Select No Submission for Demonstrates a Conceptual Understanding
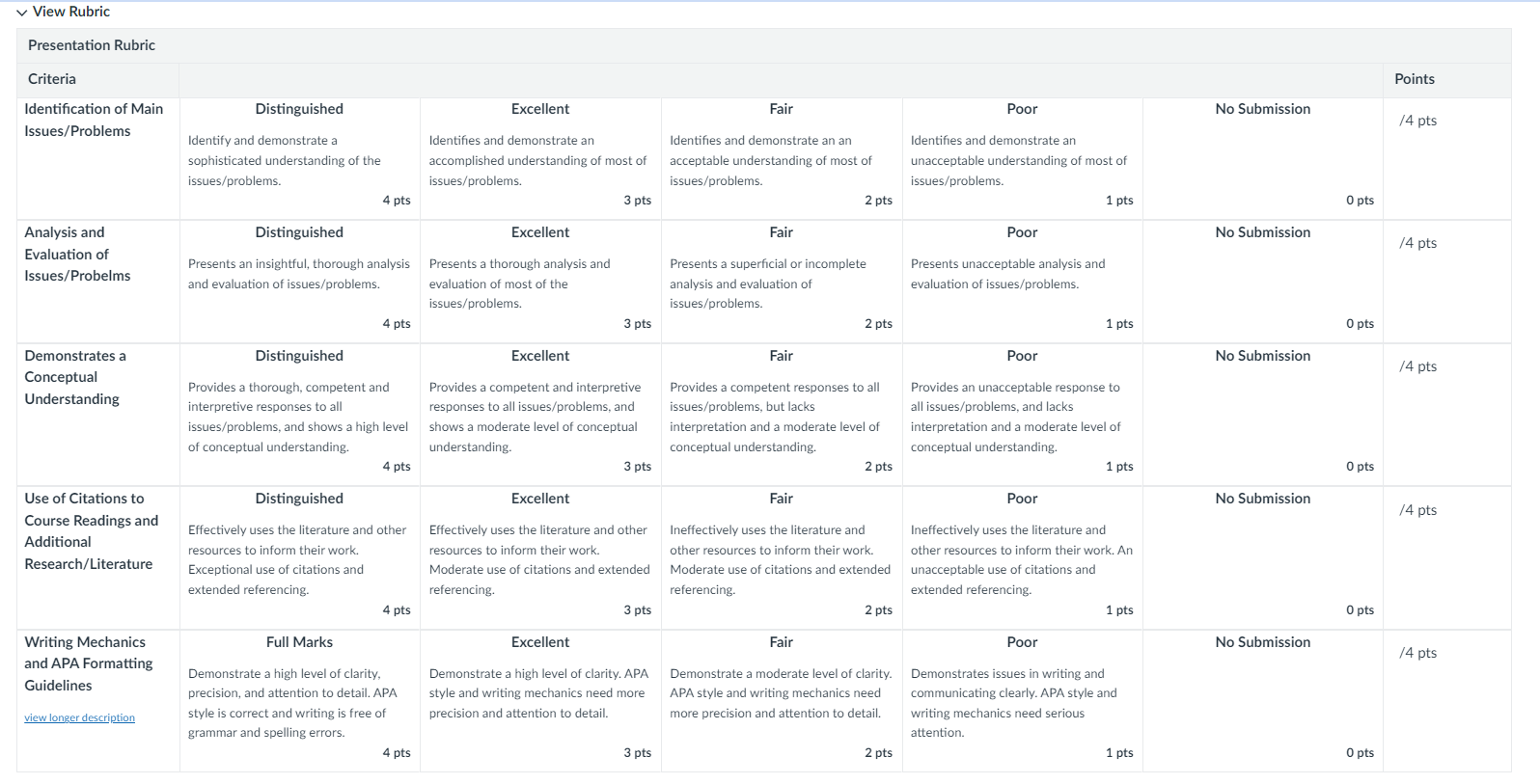Image resolution: width=1540 pixels, height=784 pixels. pos(1263,415)
